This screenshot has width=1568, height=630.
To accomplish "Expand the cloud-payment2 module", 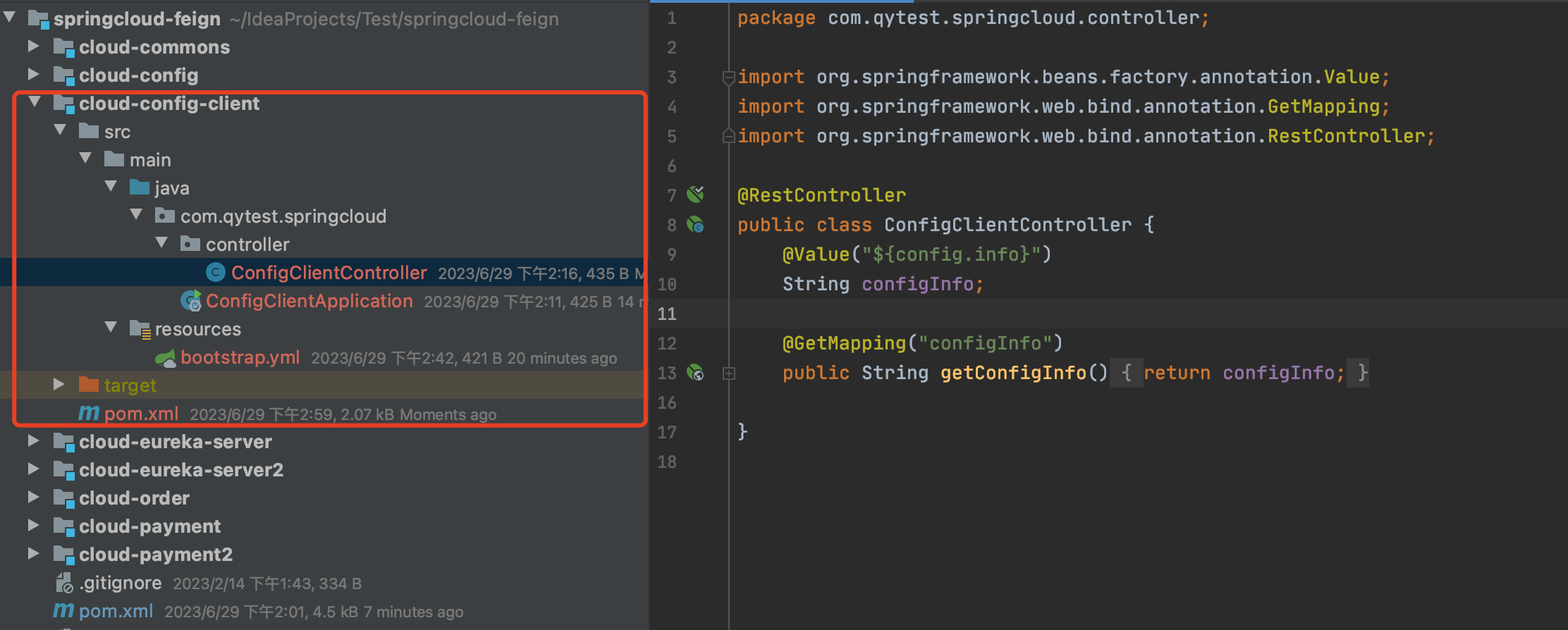I will (33, 553).
